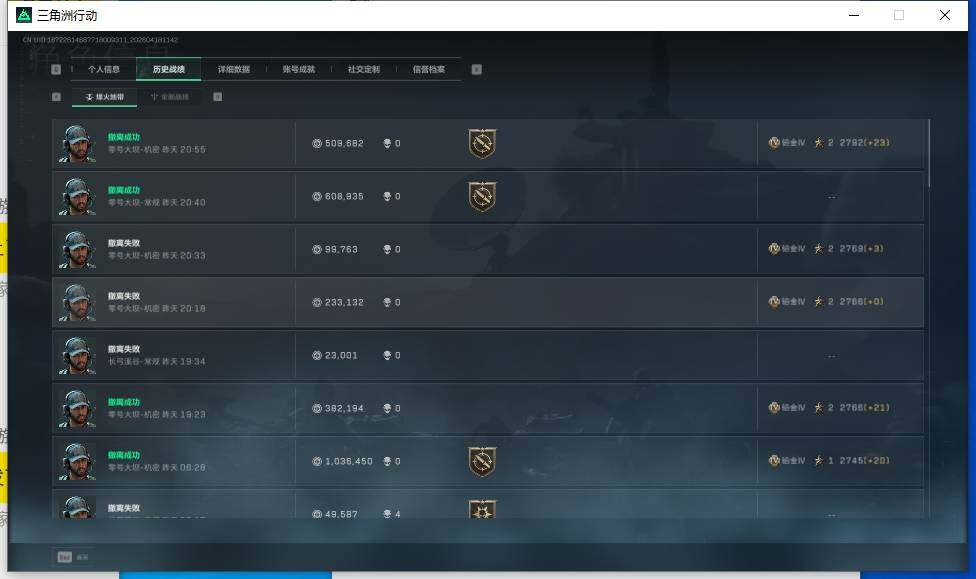Open the 账号成就 tab
Screen dimensions: 976x579
click(299, 69)
